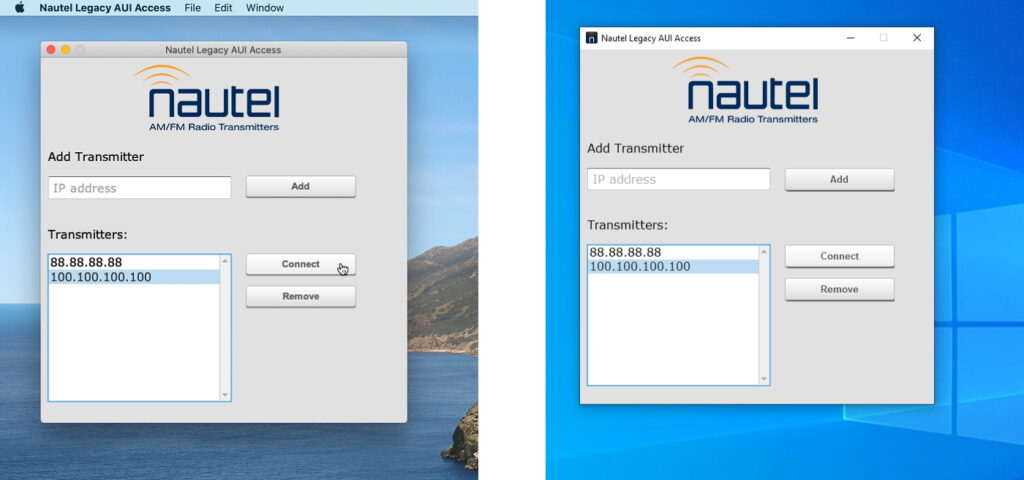Minimize the Windows Nautel window
The image size is (1024, 480).
(850, 38)
